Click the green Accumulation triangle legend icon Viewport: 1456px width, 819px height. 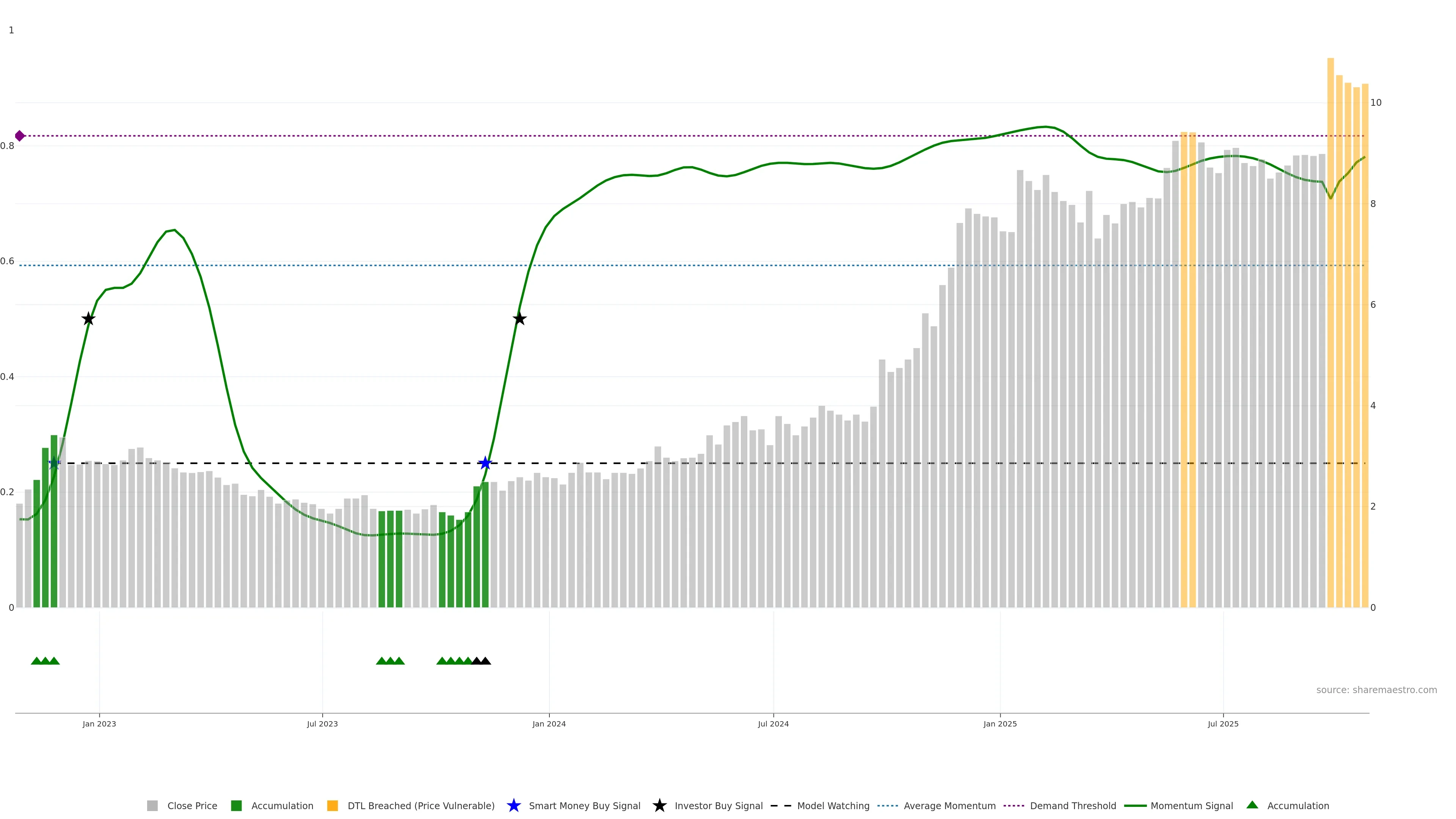[x=1252, y=805]
